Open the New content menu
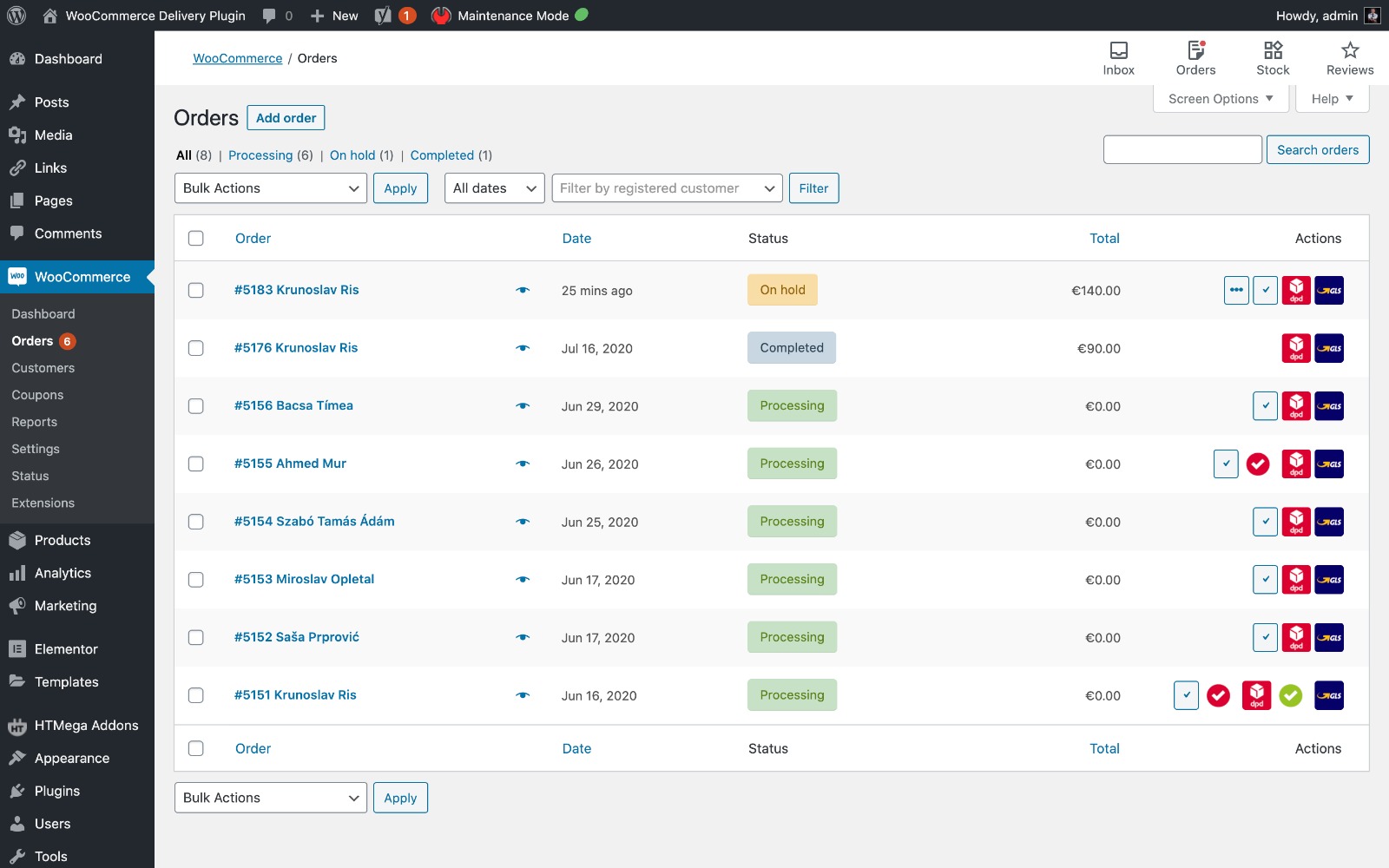Image resolution: width=1389 pixels, height=868 pixels. coord(334,16)
